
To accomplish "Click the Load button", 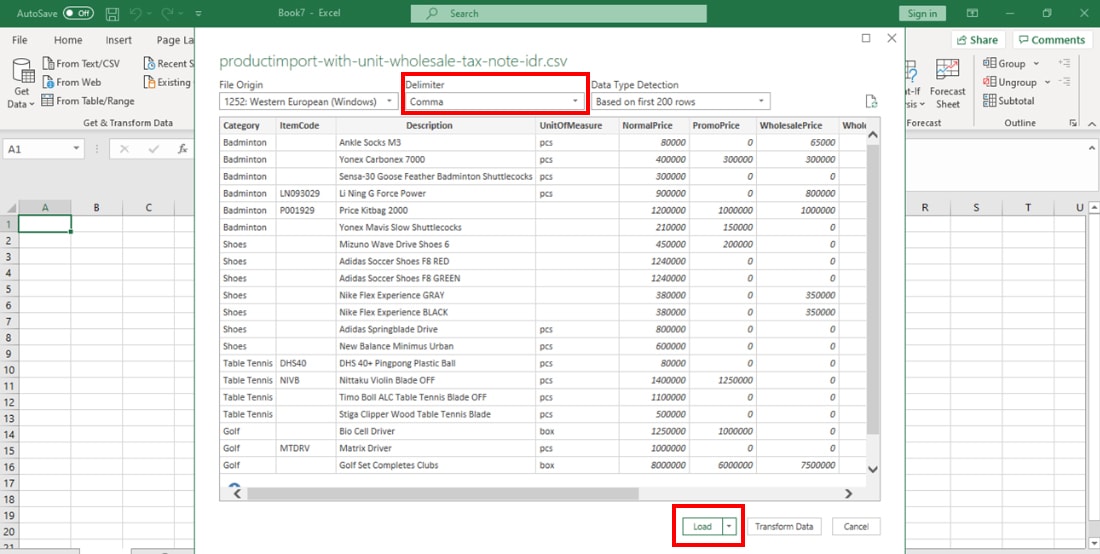I will (702, 527).
